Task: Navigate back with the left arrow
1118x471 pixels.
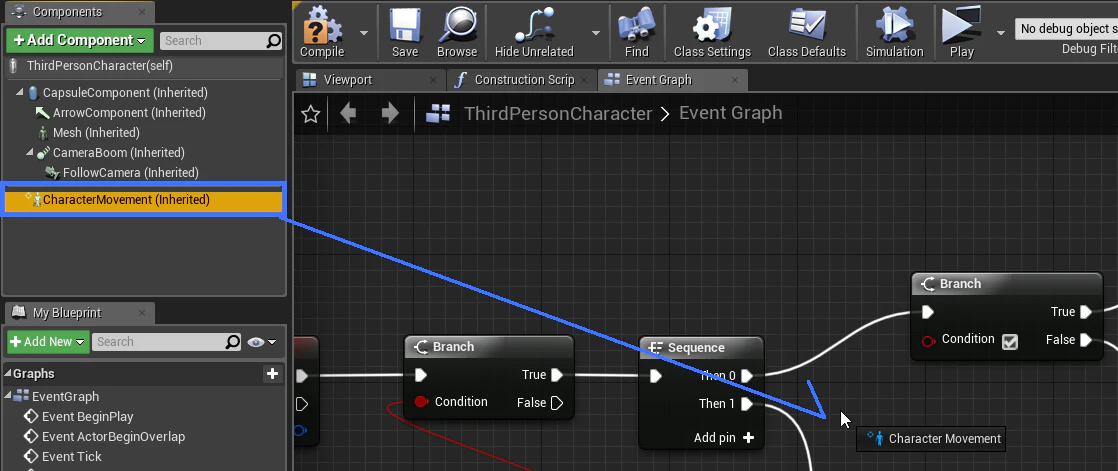Action: click(348, 113)
